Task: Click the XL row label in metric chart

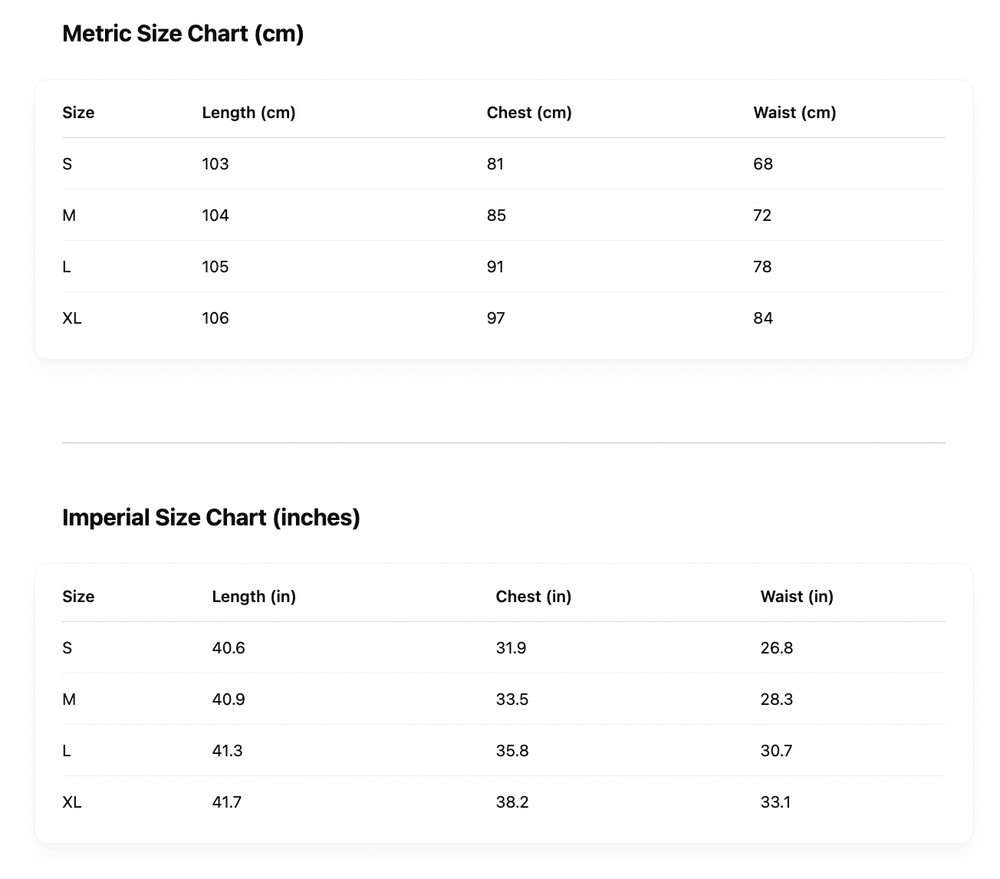Action: (x=72, y=319)
